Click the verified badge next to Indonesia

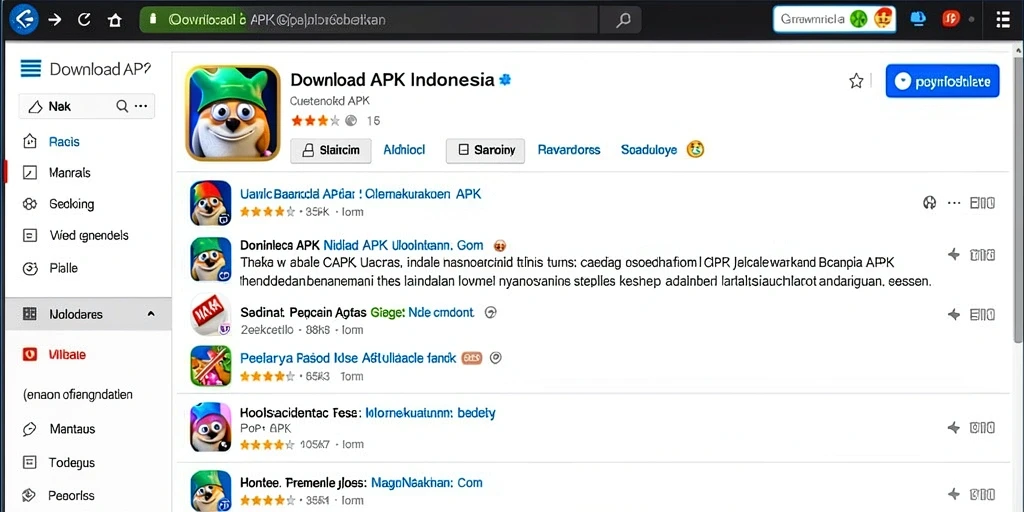(505, 80)
